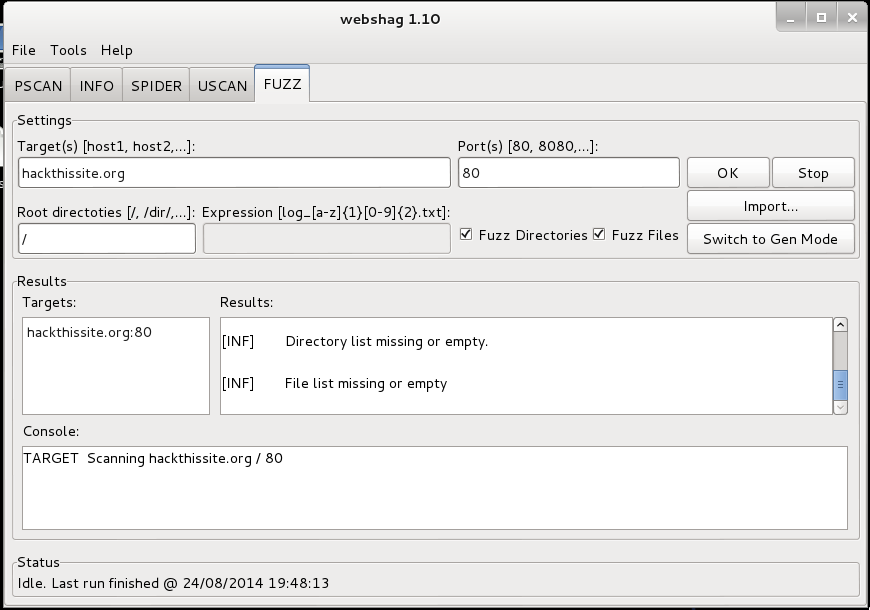The width and height of the screenshot is (870, 610).
Task: Switch to the PSCAN tab
Action: click(x=38, y=86)
